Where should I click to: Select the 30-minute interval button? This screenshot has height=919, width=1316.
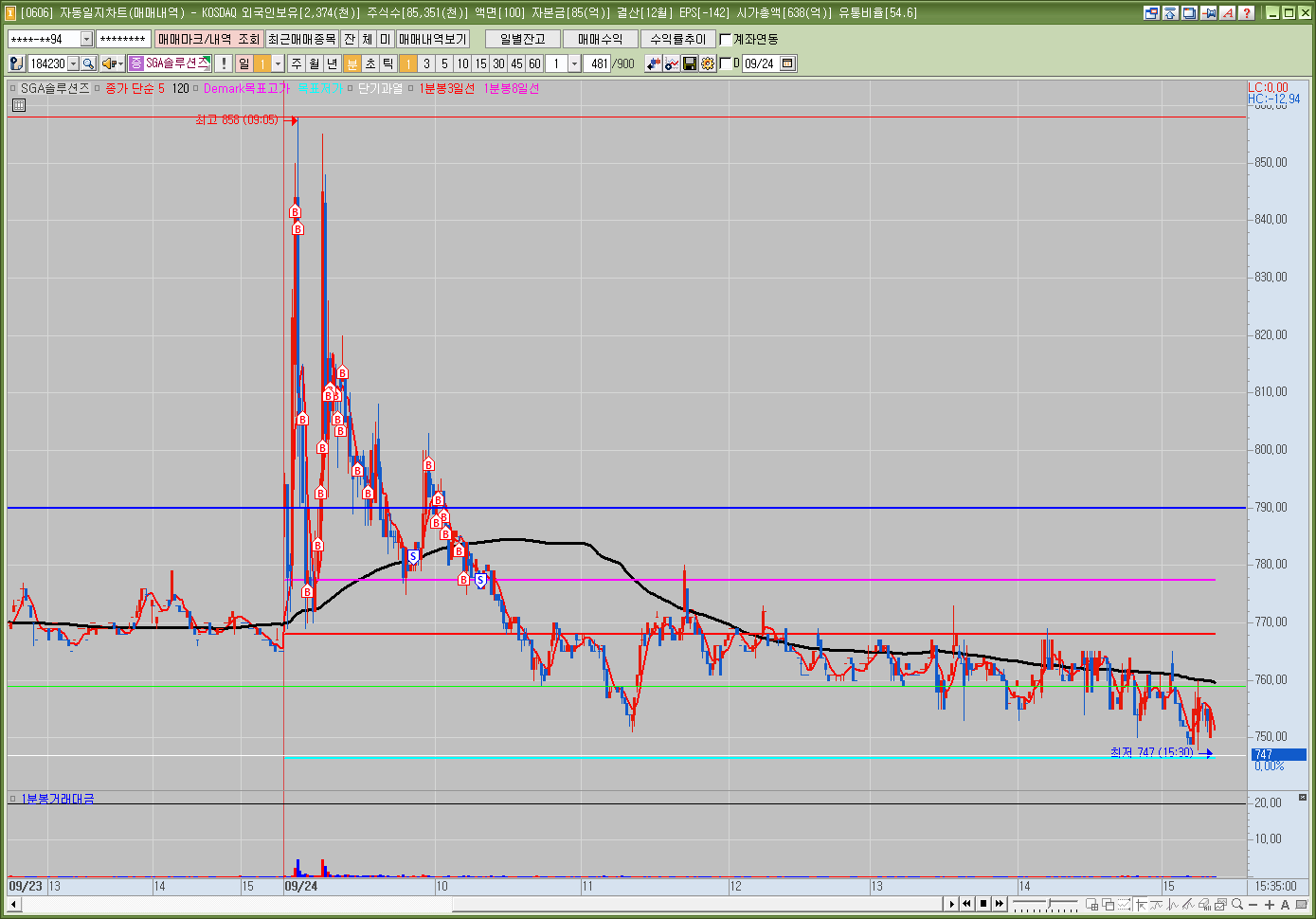(498, 63)
